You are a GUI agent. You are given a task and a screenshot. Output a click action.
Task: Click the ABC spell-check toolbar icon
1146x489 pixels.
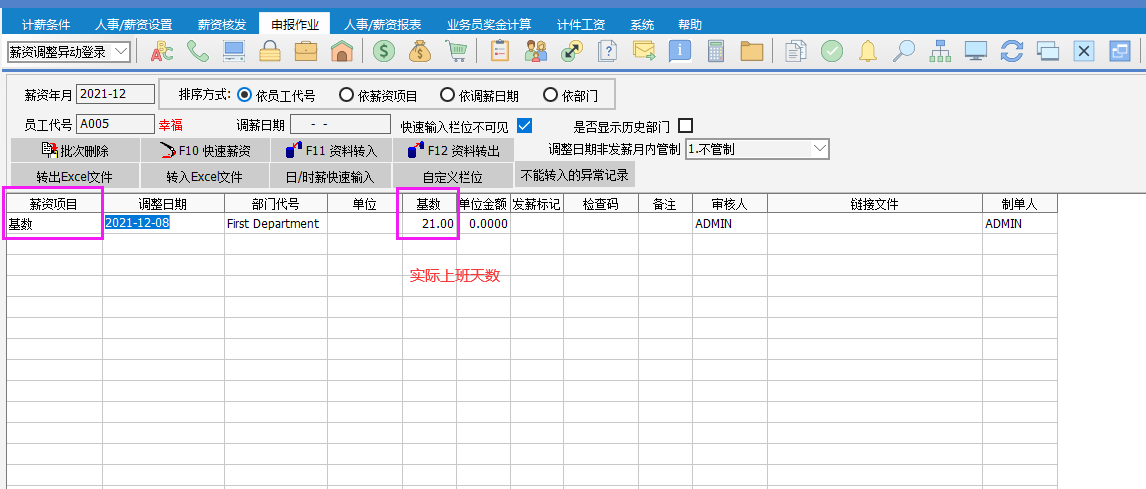pyautogui.click(x=162, y=51)
